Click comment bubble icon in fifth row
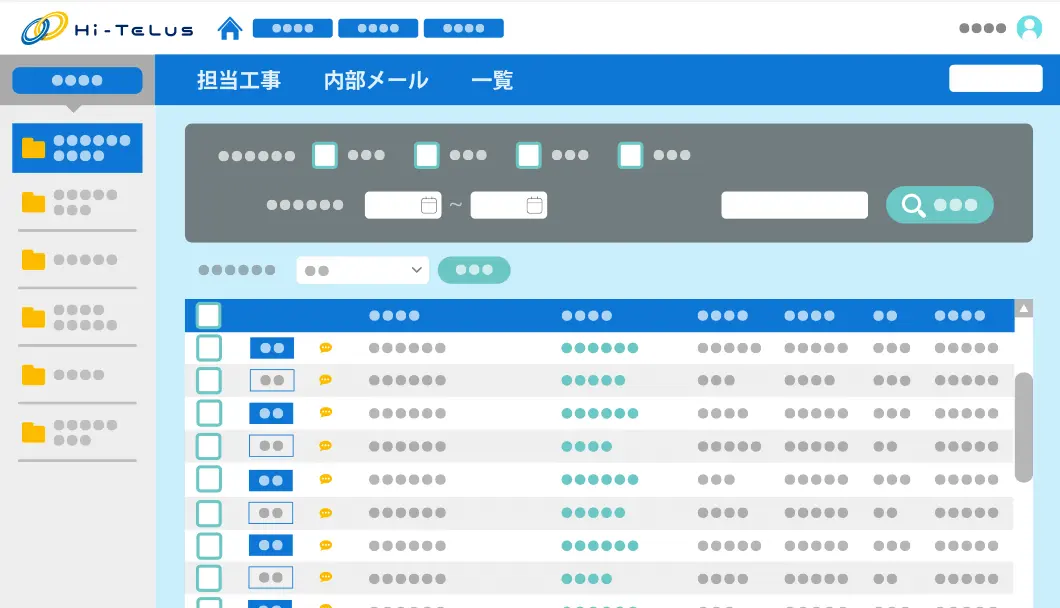The width and height of the screenshot is (1060, 608). click(x=326, y=480)
